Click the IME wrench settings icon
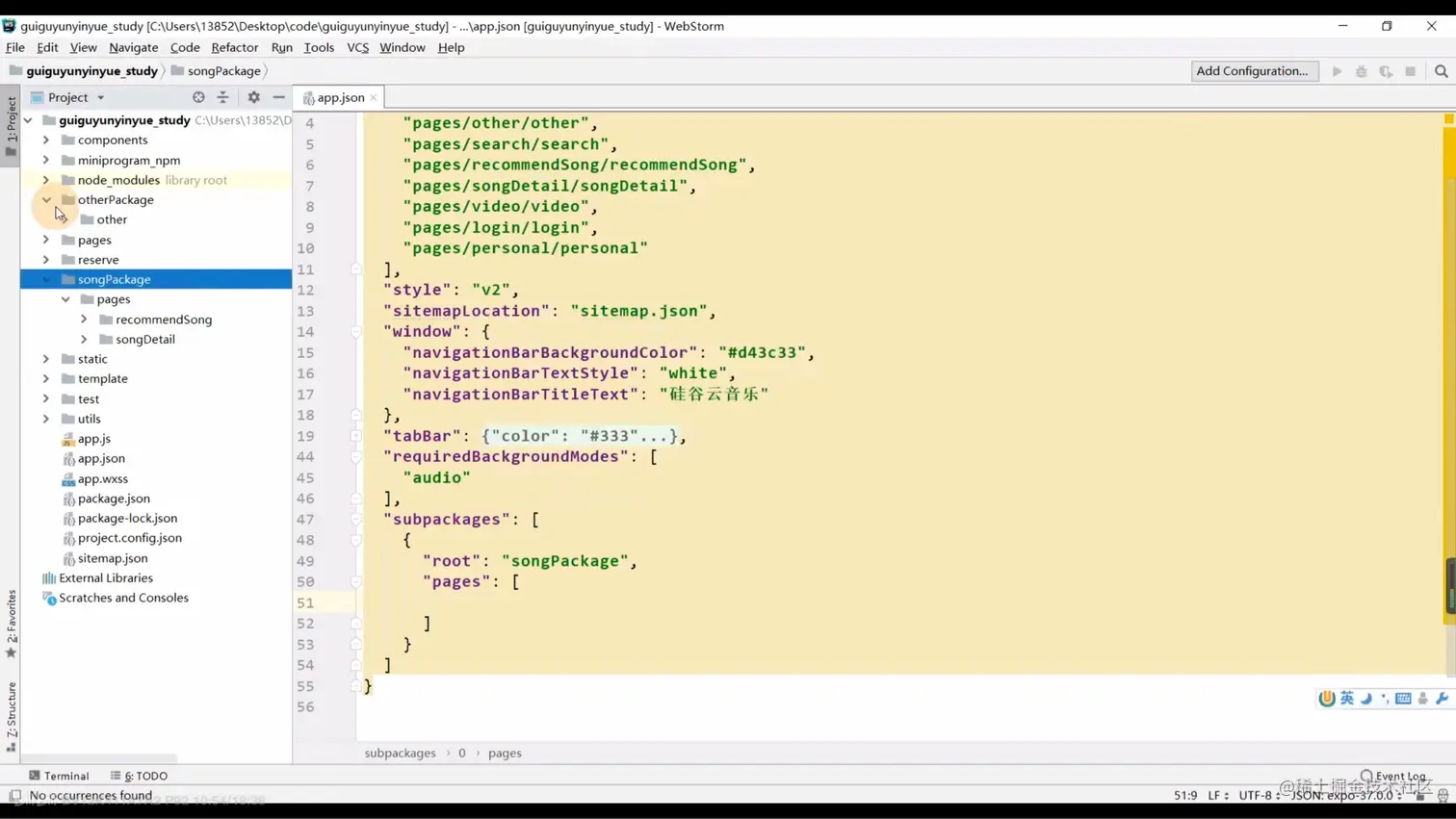The image size is (1456, 819). [1442, 699]
